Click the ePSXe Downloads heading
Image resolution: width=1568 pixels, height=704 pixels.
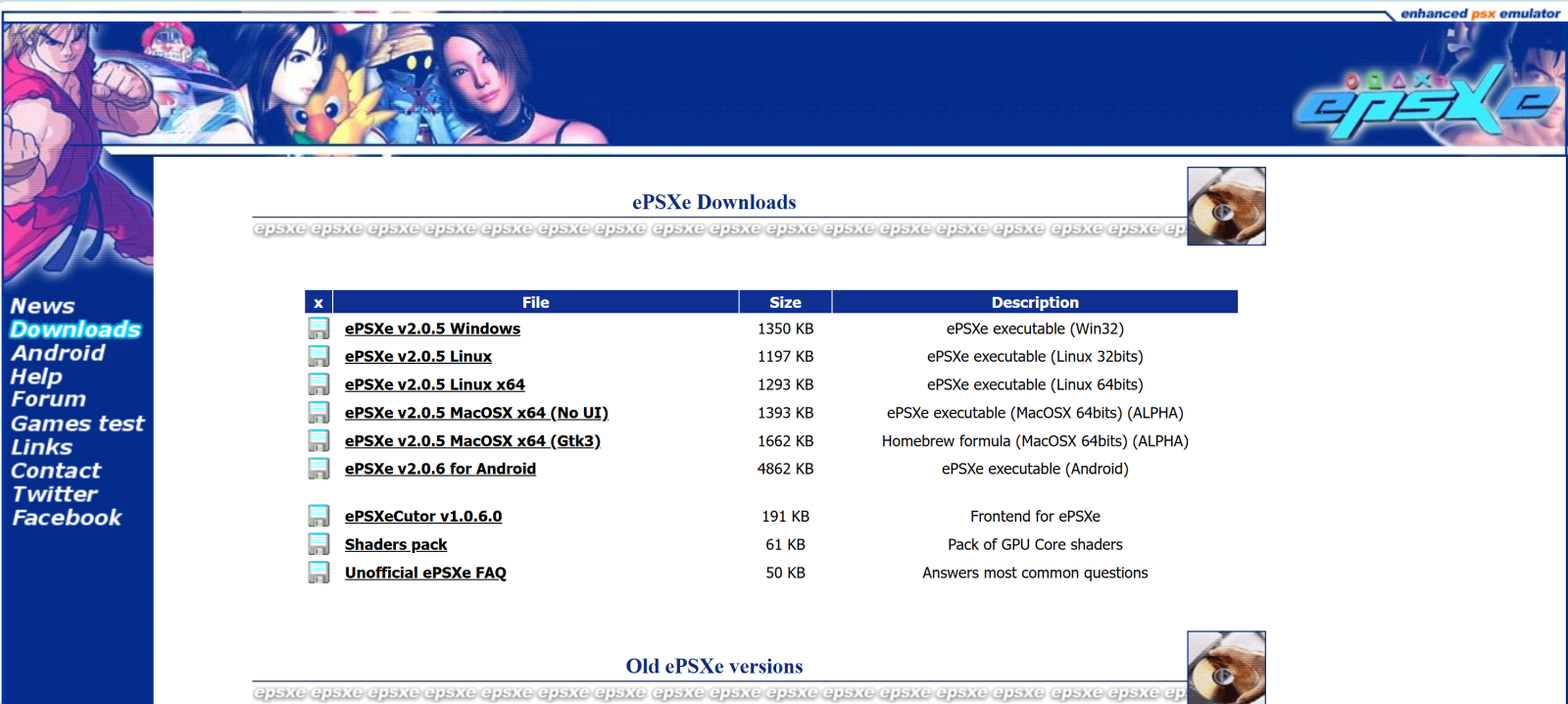pos(713,202)
